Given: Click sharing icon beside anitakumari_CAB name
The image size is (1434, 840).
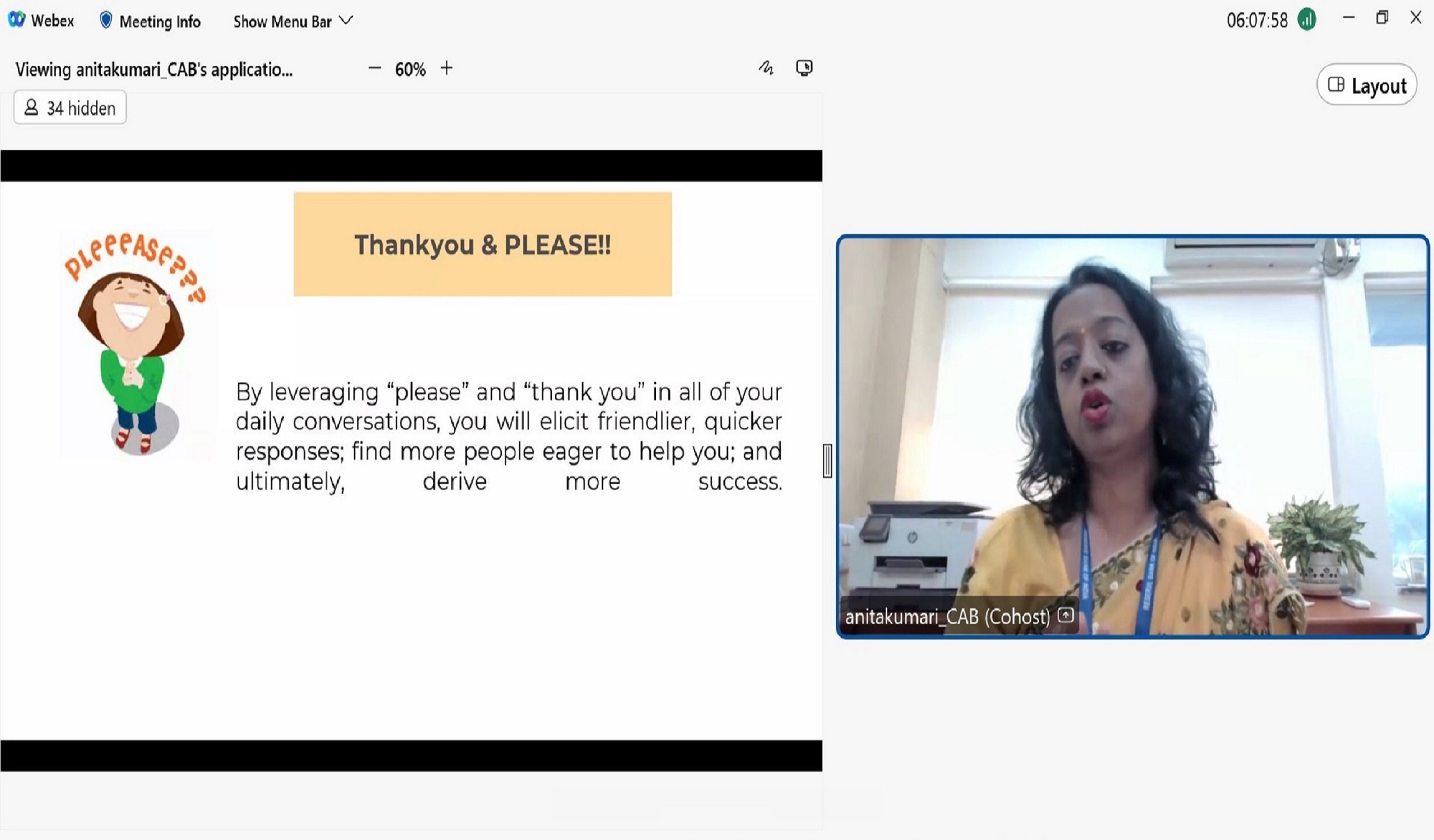Looking at the screenshot, I should pos(1066,615).
